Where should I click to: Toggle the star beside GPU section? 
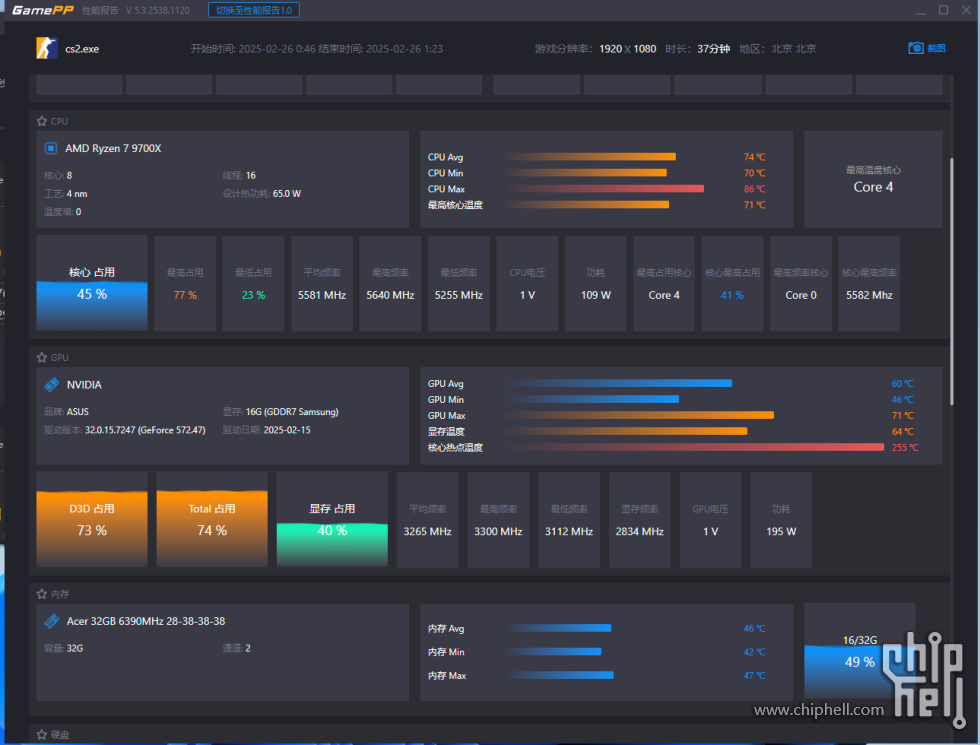click(42, 358)
